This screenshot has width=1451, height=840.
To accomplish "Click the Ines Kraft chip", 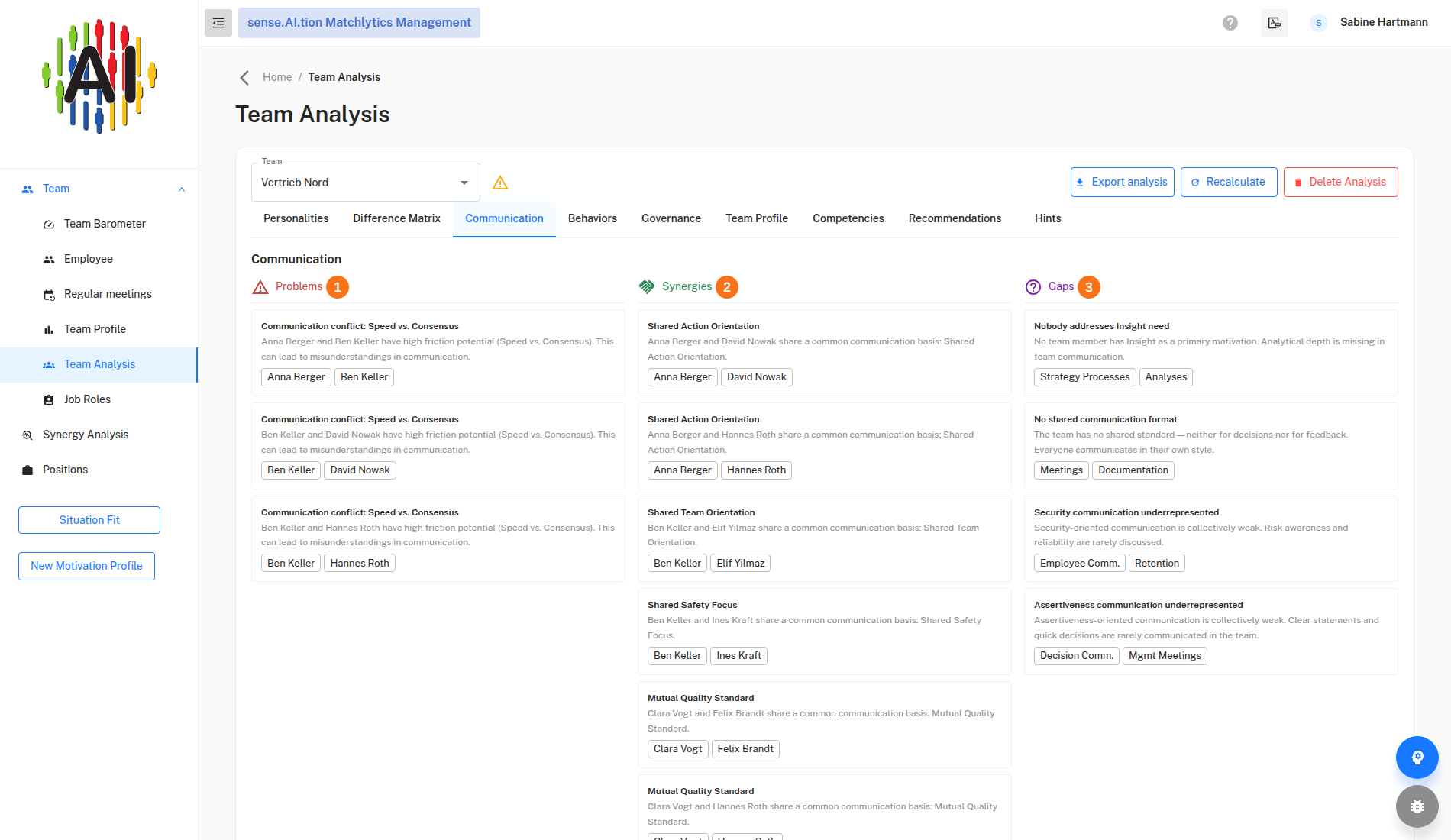I will [x=738, y=656].
